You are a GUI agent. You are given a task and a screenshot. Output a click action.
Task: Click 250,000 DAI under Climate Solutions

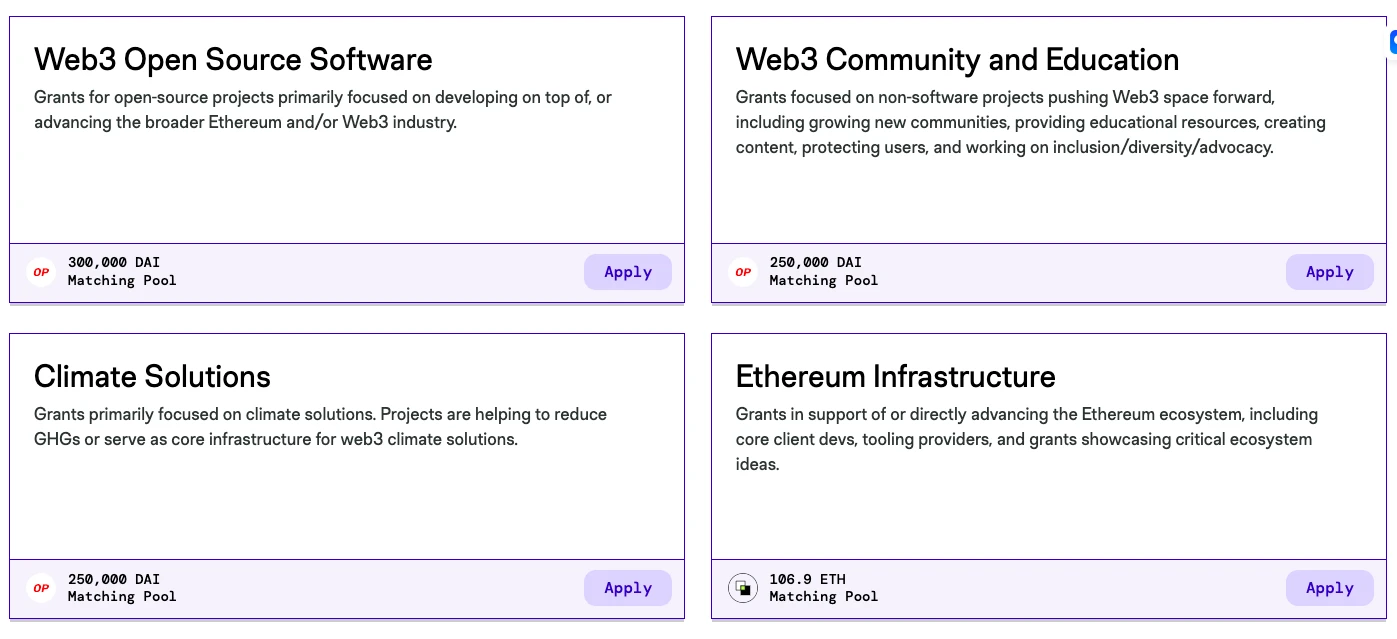tap(114, 579)
